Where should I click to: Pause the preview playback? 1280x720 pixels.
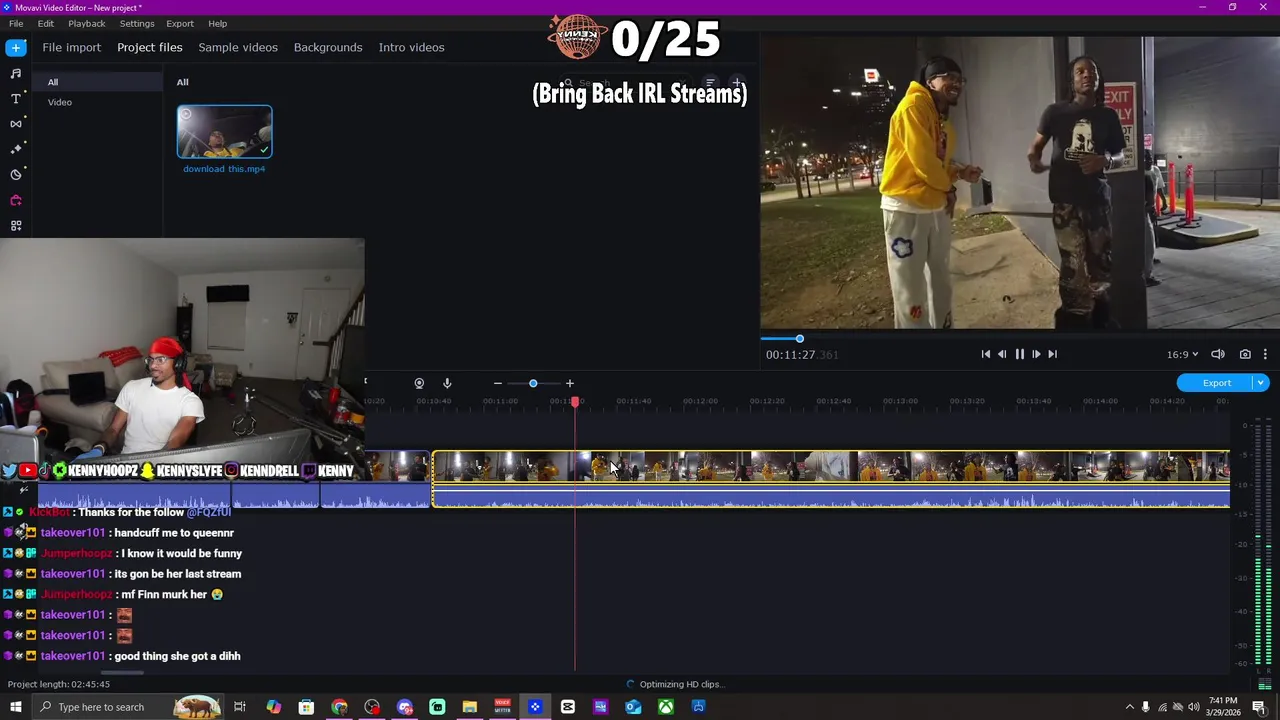(x=1019, y=354)
